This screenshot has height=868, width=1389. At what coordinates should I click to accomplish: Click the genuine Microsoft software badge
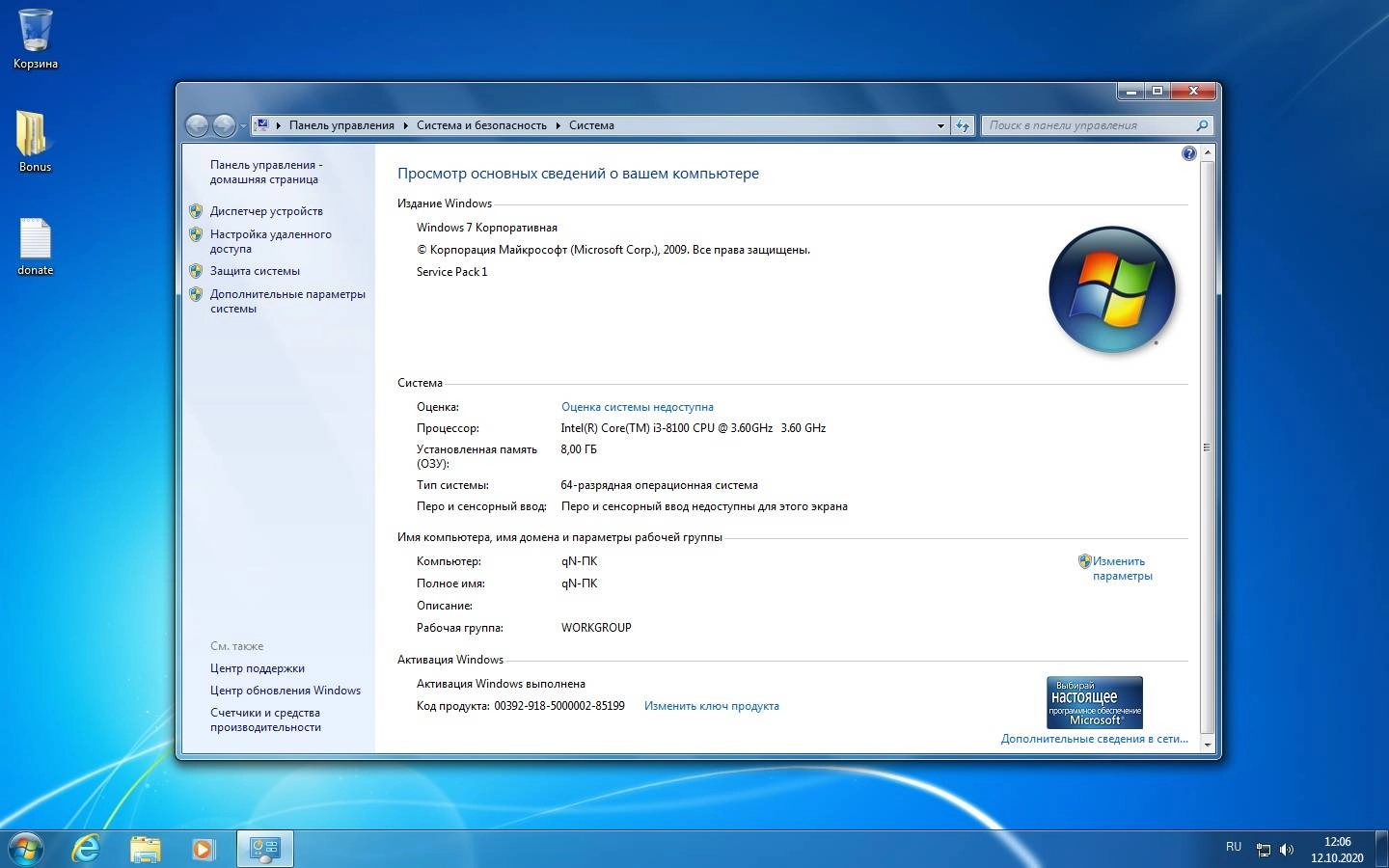coord(1095,702)
